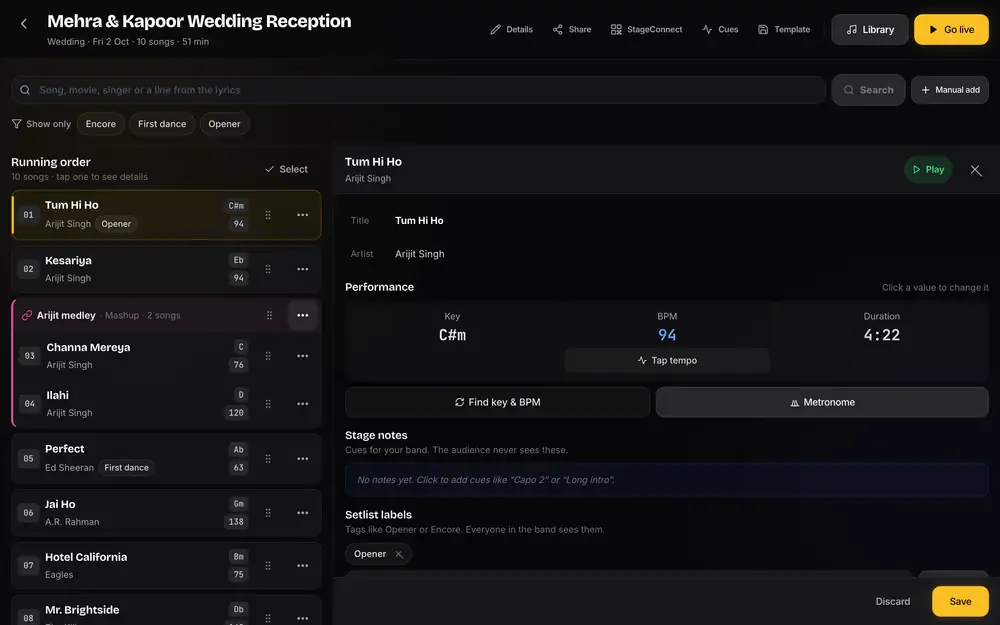Select the Kesariya song row
Screen dimensions: 1000x625
pos(166,269)
